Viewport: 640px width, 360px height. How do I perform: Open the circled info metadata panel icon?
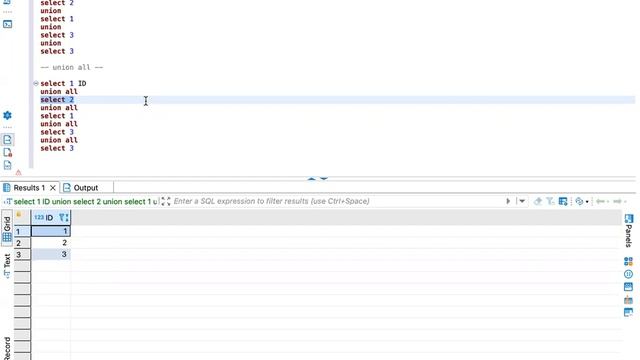(x=628, y=274)
